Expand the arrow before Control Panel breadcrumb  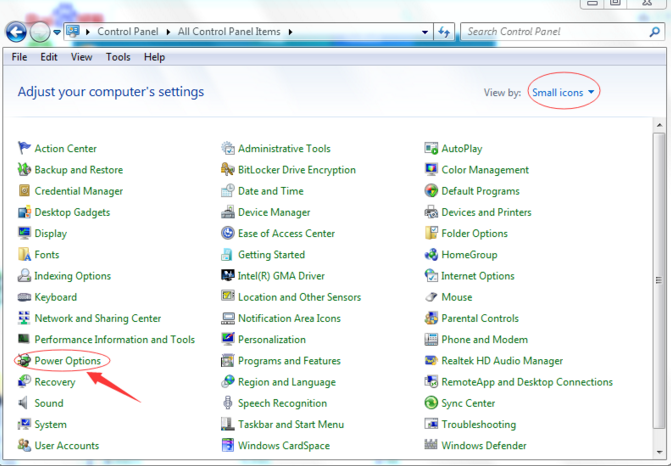[x=88, y=32]
